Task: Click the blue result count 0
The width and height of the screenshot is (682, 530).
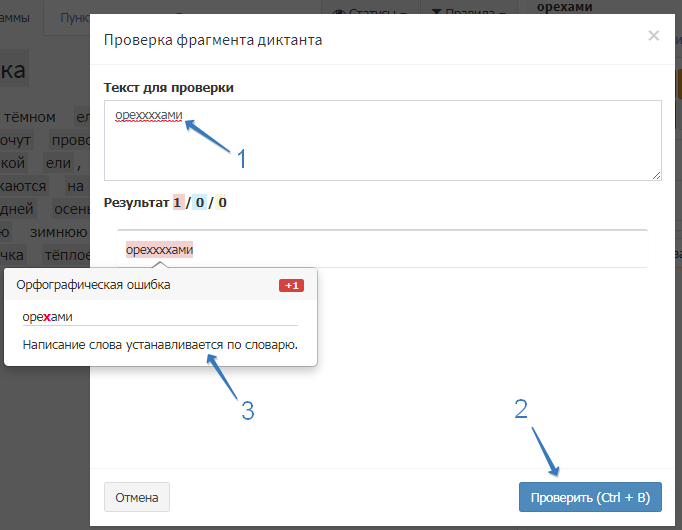Action: coord(200,203)
